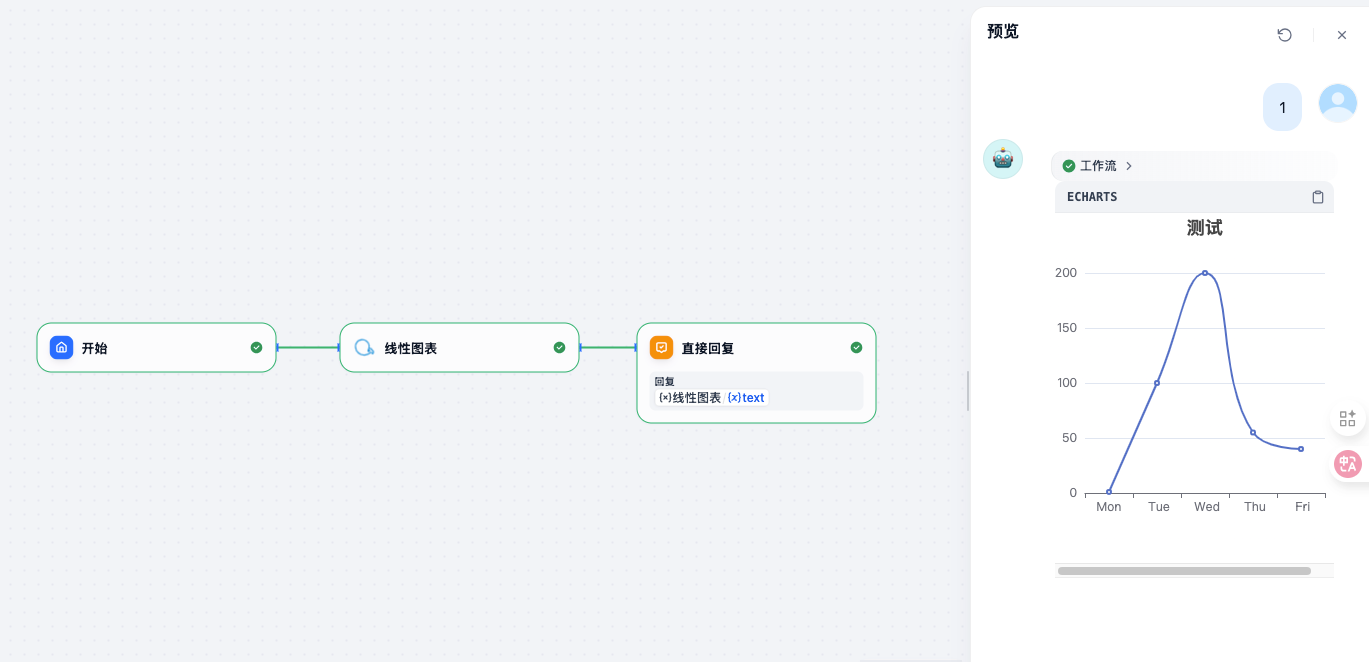
Task: Click the blue home icon on 开始 node
Action: coord(62,348)
